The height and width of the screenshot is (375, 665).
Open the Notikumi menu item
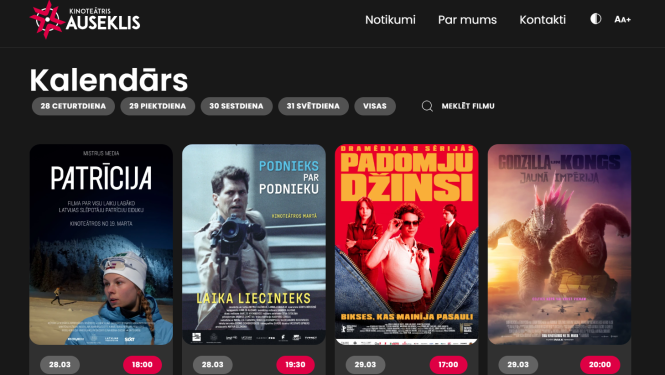coord(390,20)
